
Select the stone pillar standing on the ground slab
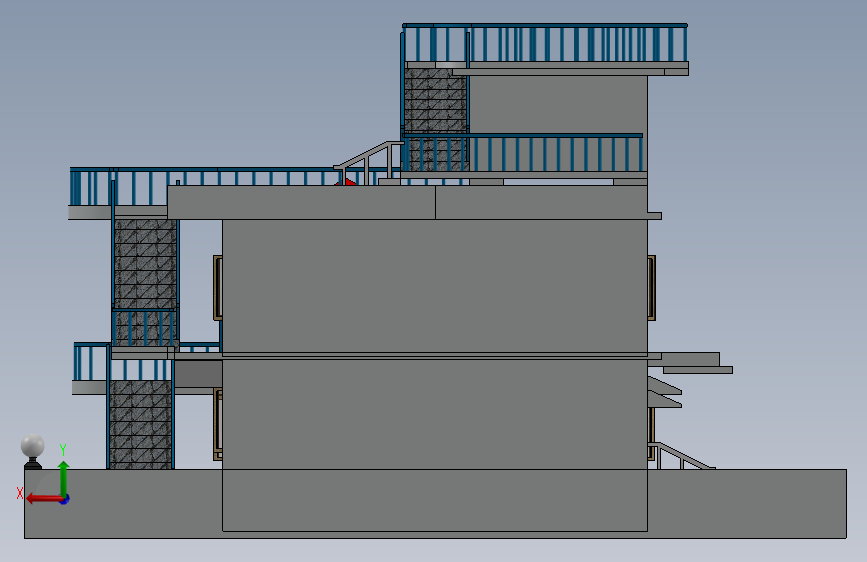point(140,424)
